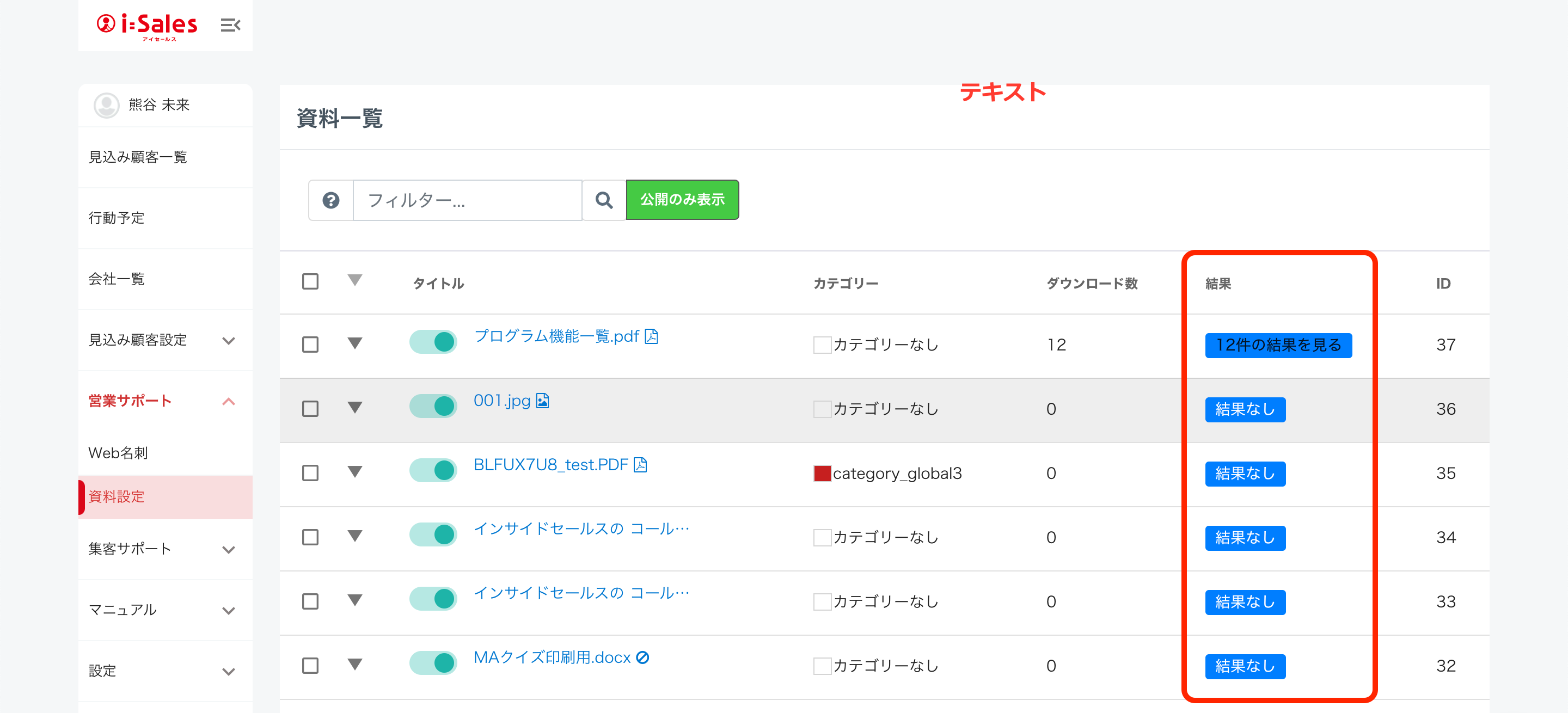Click the user avatar icon for 熊谷 未来

pos(107,105)
